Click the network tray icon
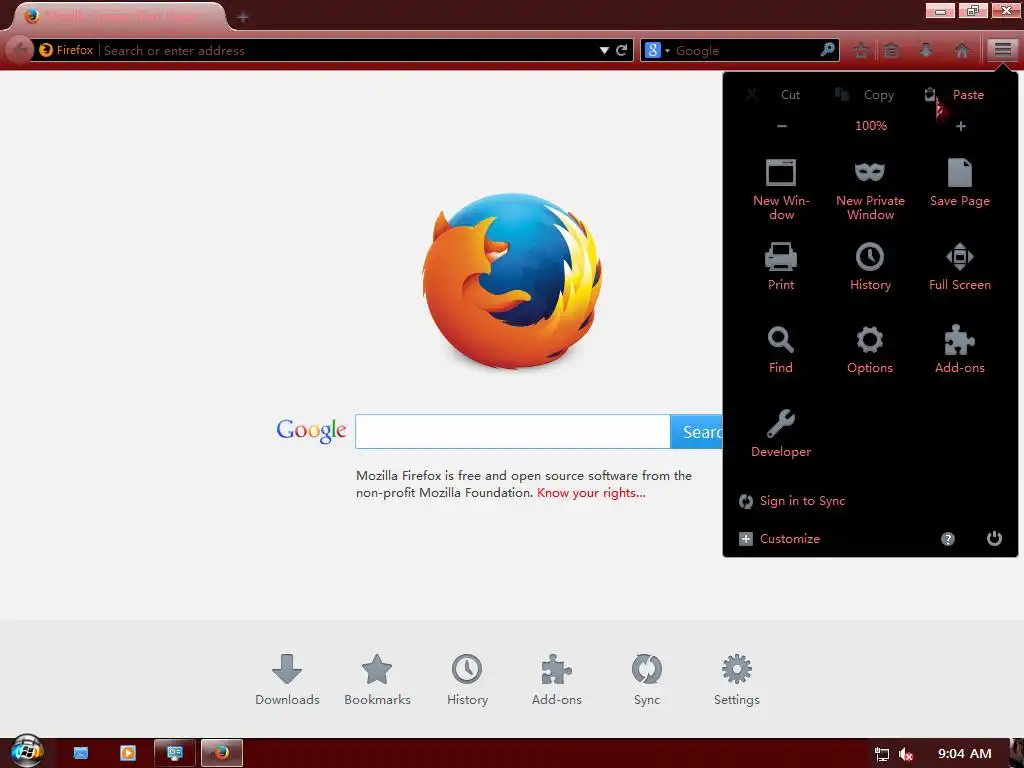 [882, 754]
